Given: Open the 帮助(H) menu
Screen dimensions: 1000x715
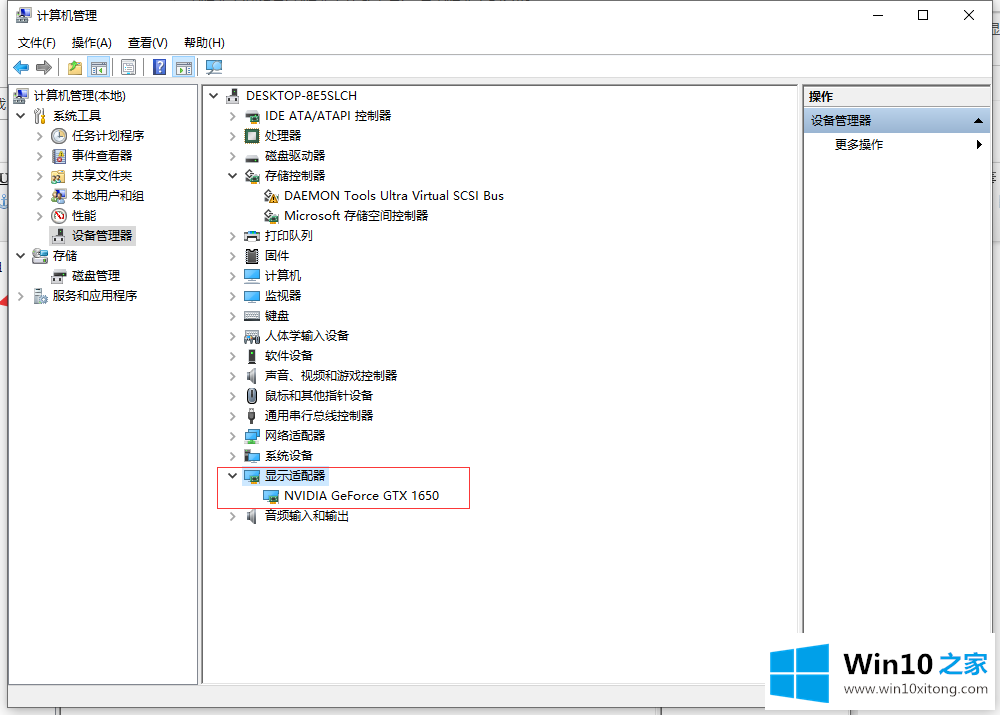Looking at the screenshot, I should (x=204, y=43).
